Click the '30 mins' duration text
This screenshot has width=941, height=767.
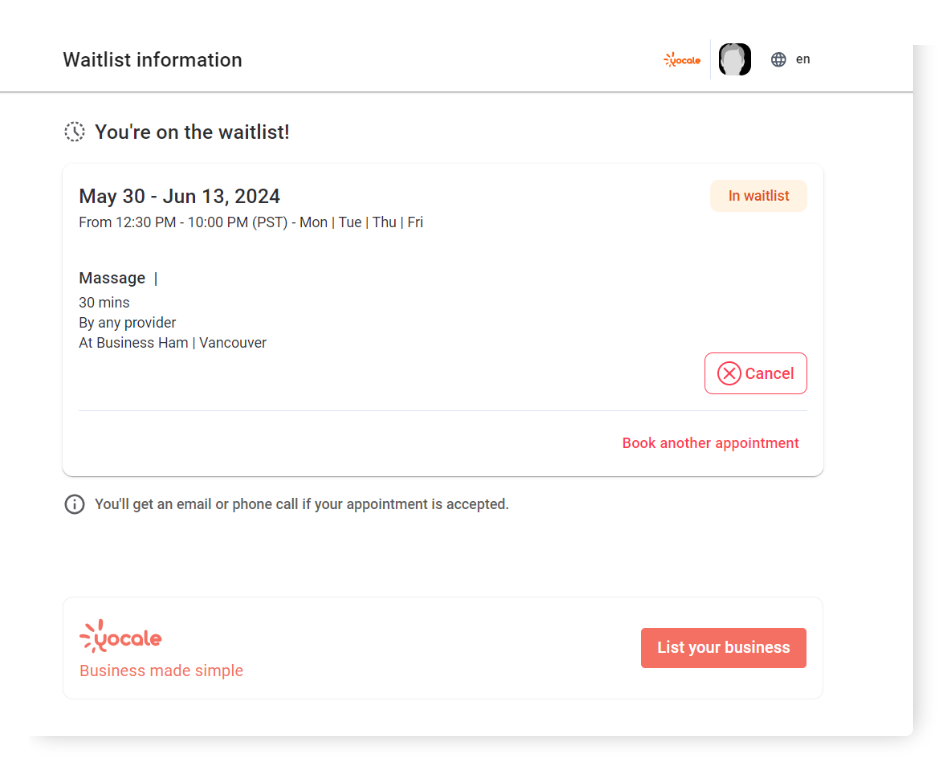(104, 302)
